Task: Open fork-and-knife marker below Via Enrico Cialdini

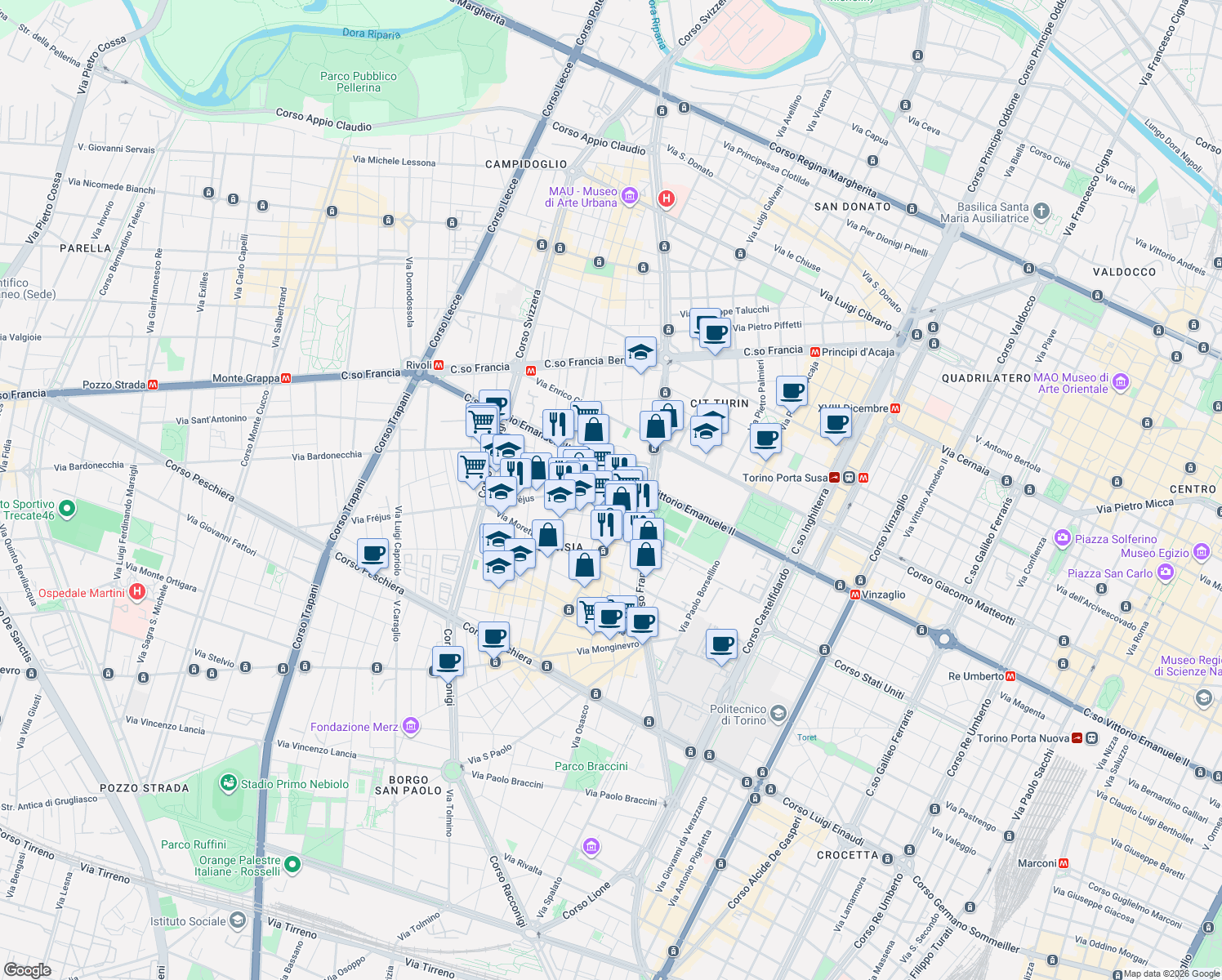Action: coord(558,424)
